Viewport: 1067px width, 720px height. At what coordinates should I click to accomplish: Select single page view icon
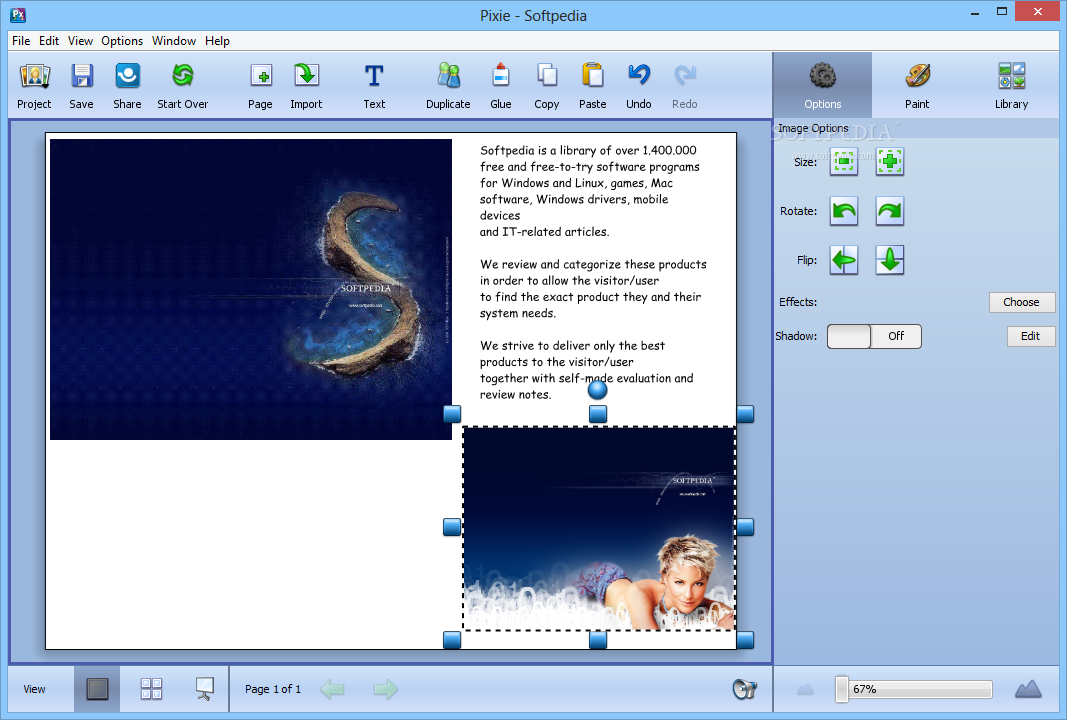[97, 689]
